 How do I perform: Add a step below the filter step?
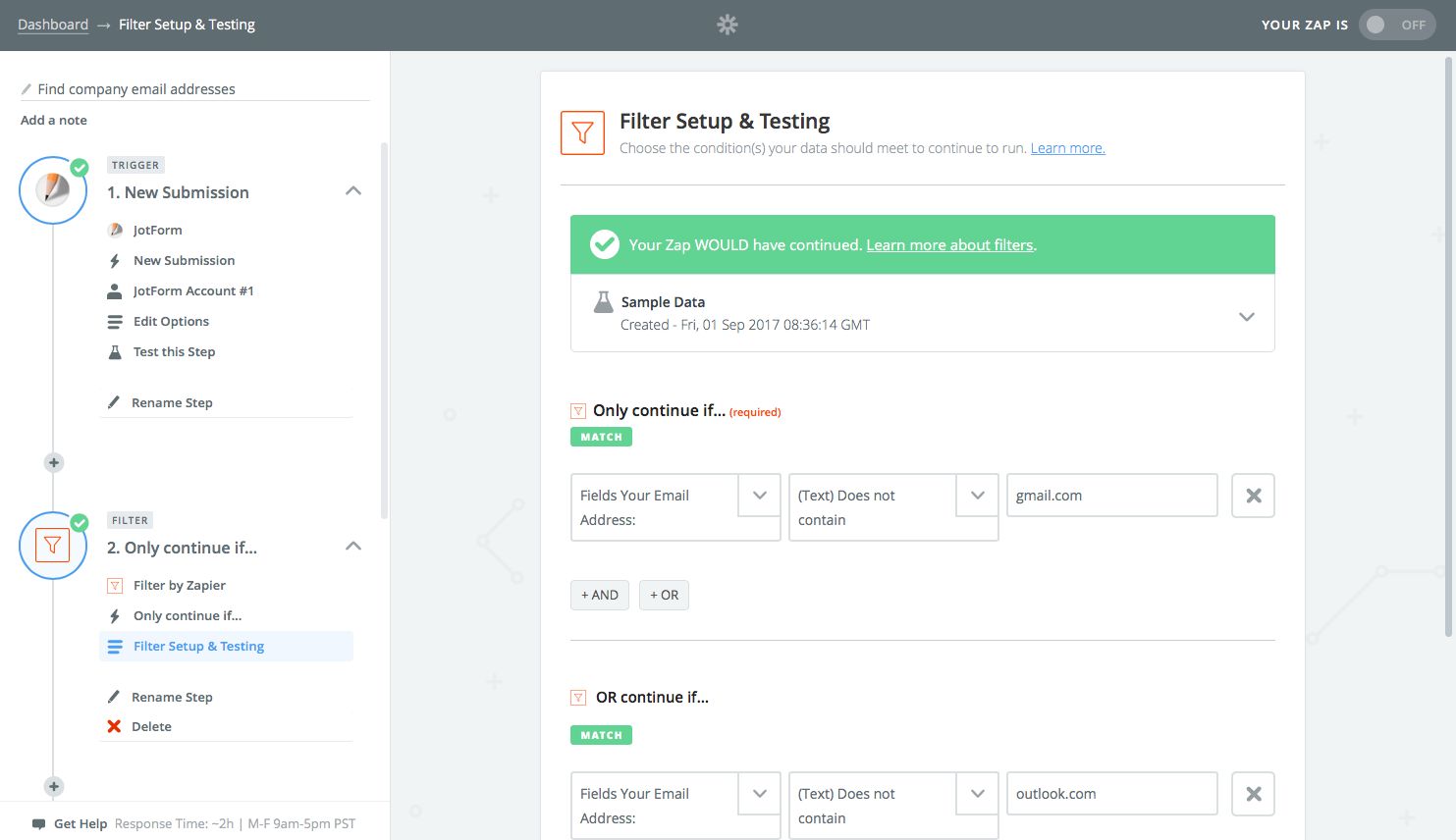click(54, 786)
